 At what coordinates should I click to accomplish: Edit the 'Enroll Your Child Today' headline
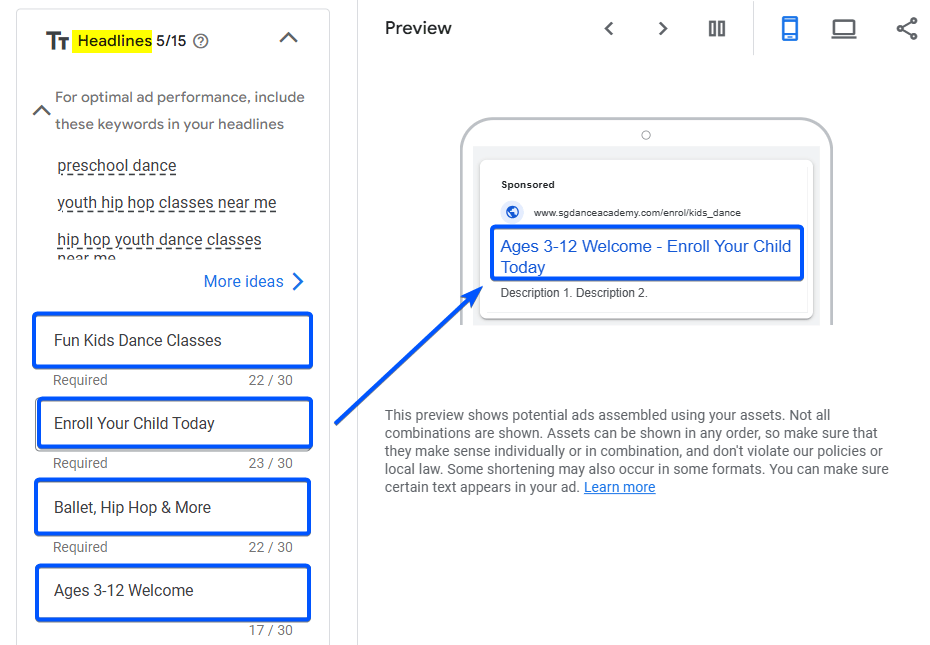pos(172,423)
